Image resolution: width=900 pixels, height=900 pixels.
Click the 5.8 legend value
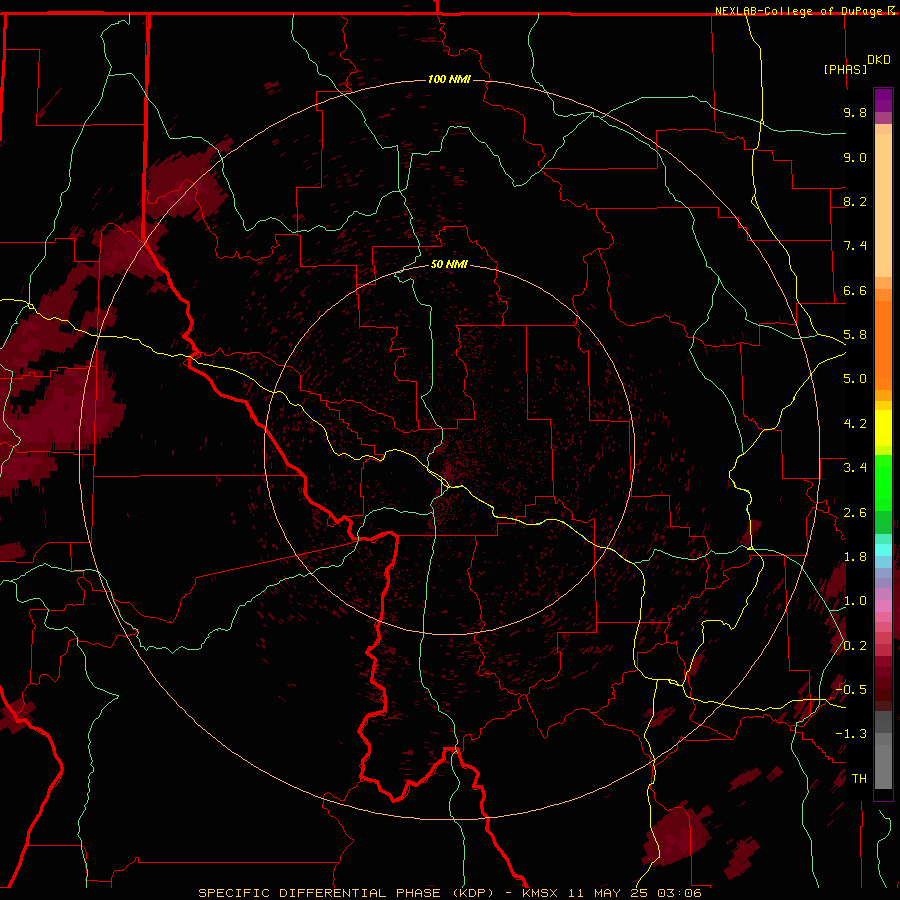[855, 335]
